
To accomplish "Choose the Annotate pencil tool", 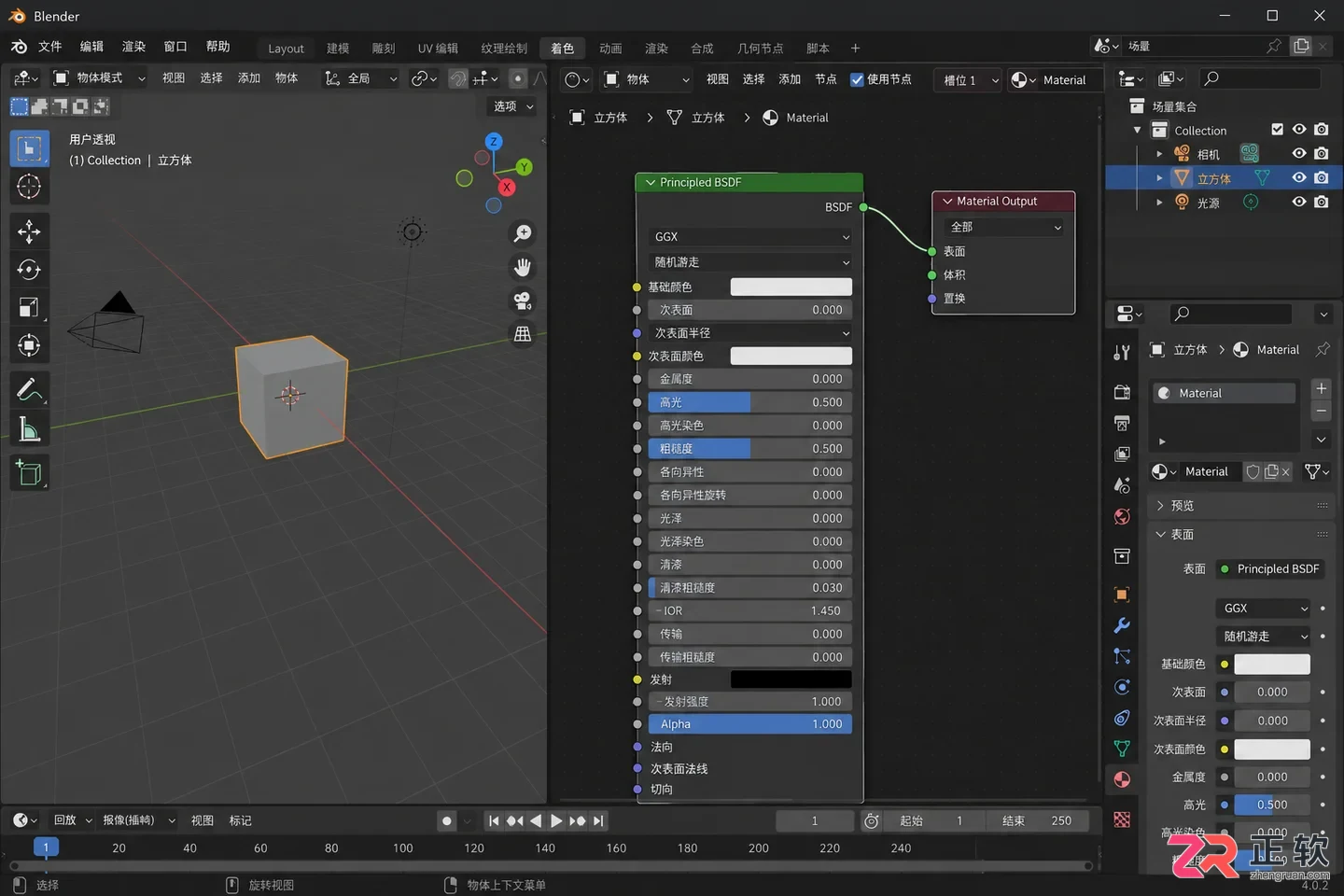I will tap(29, 390).
